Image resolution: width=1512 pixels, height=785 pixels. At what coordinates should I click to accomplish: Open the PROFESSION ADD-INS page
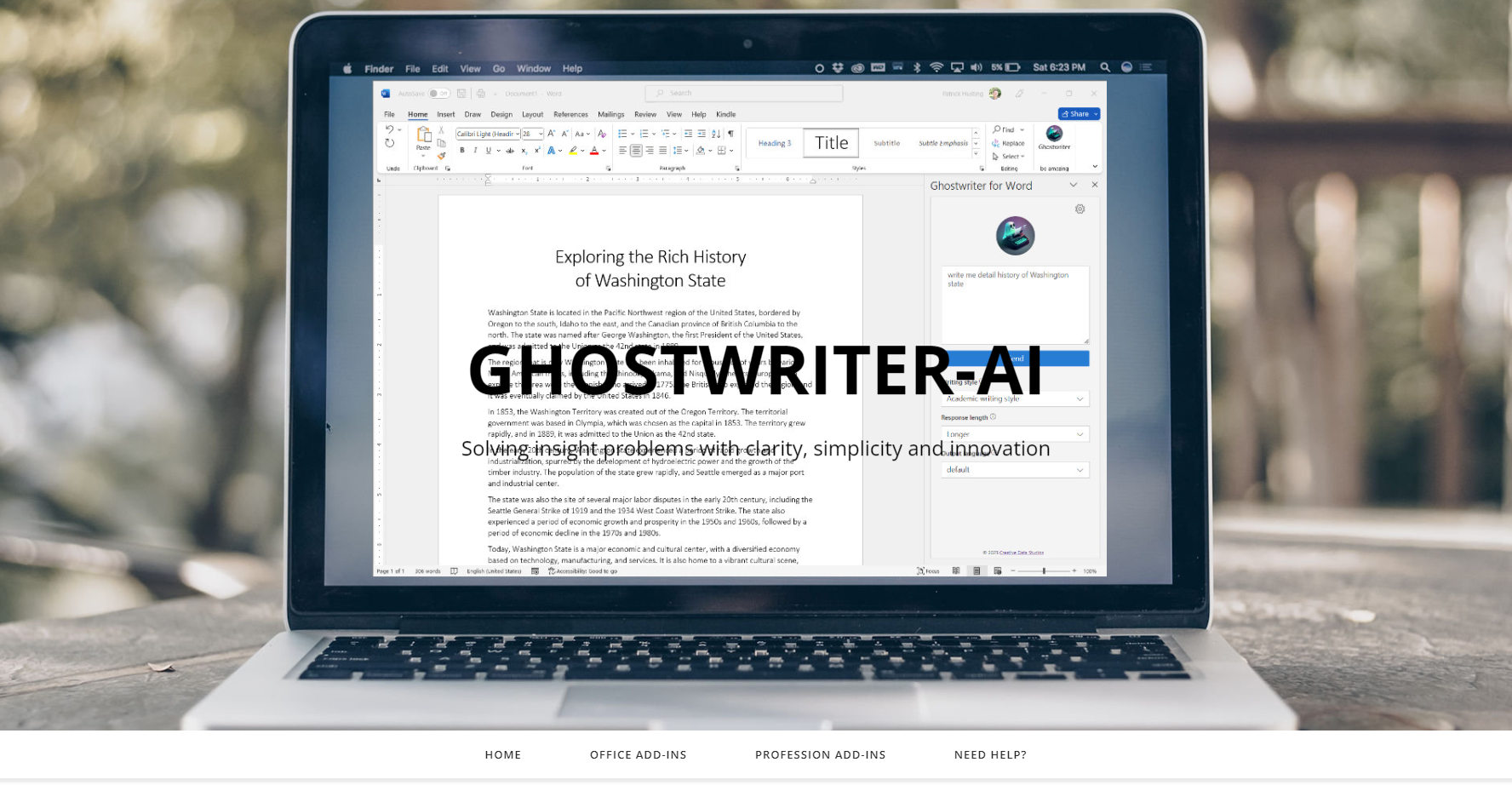coord(820,755)
